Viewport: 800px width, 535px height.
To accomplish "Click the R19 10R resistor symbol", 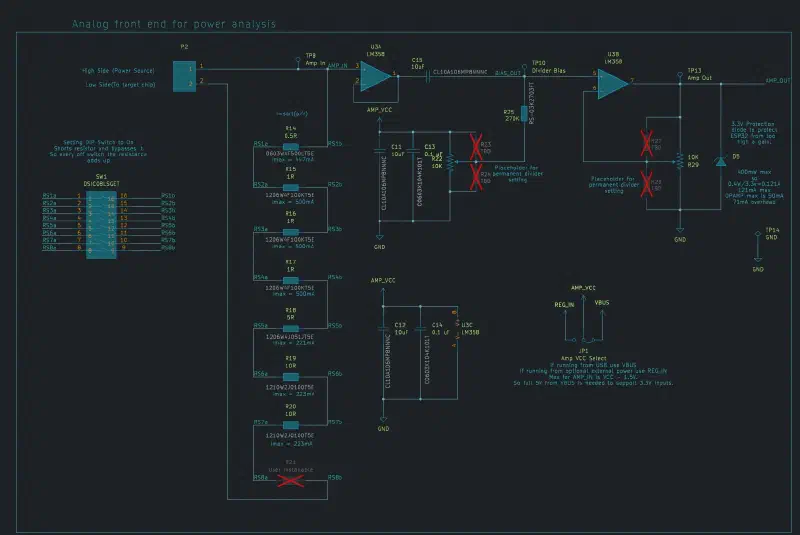I will pyautogui.click(x=290, y=377).
